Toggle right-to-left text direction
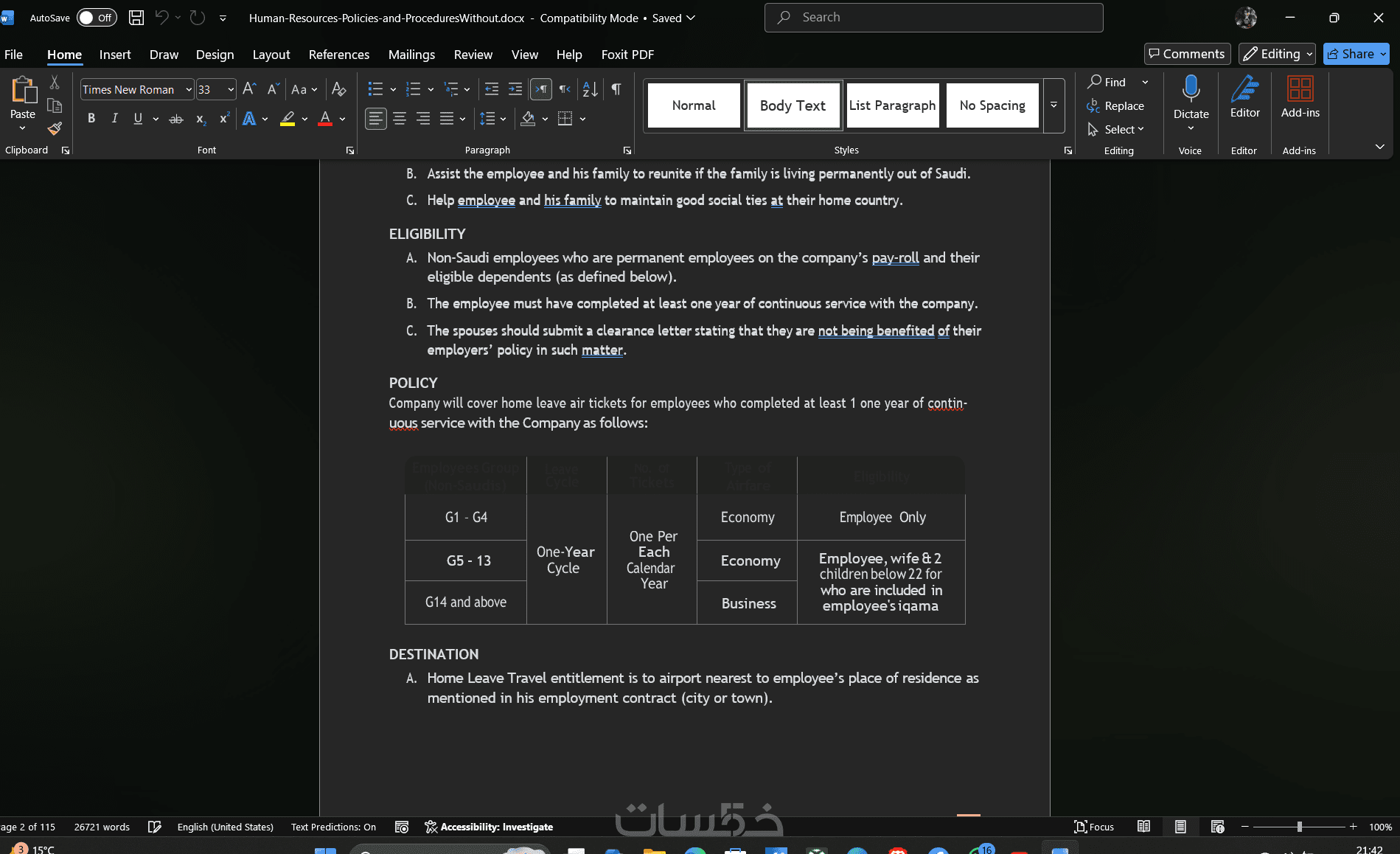Viewport: 1400px width, 854px height. tap(565, 89)
